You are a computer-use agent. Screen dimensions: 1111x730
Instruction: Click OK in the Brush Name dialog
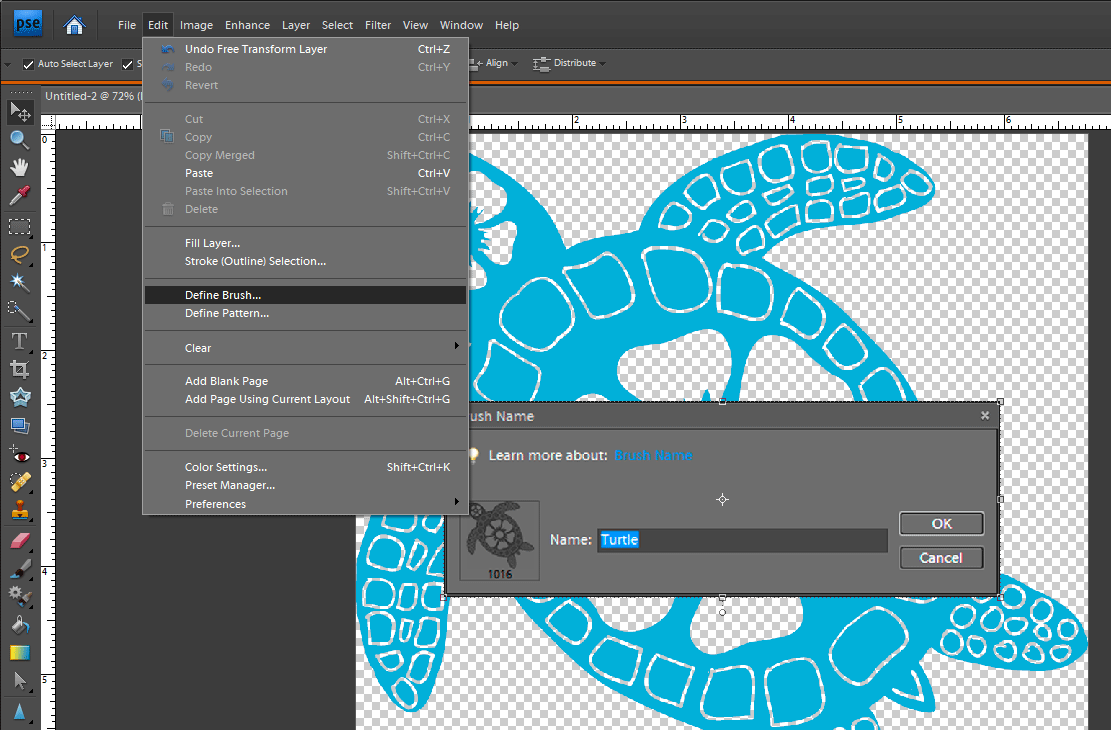(941, 524)
